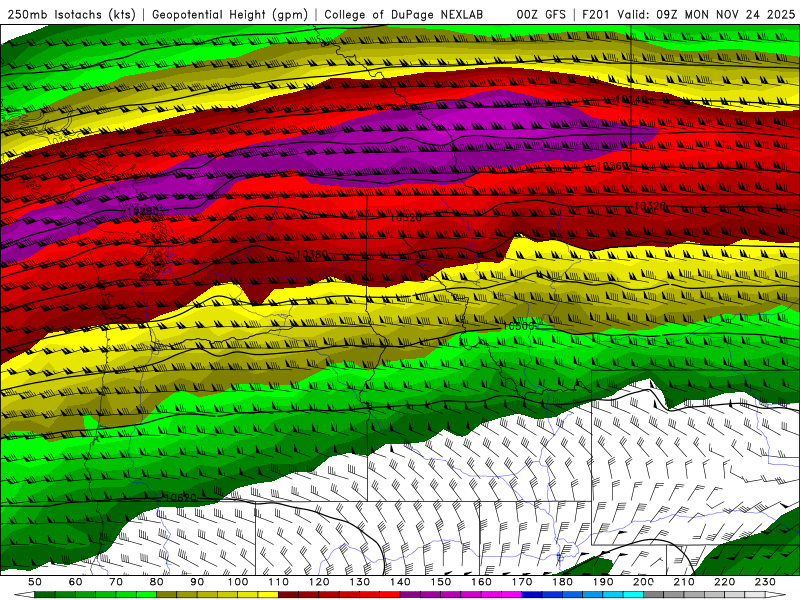
Task: Click the 70 knot label on the legend
Action: pyautogui.click(x=116, y=582)
